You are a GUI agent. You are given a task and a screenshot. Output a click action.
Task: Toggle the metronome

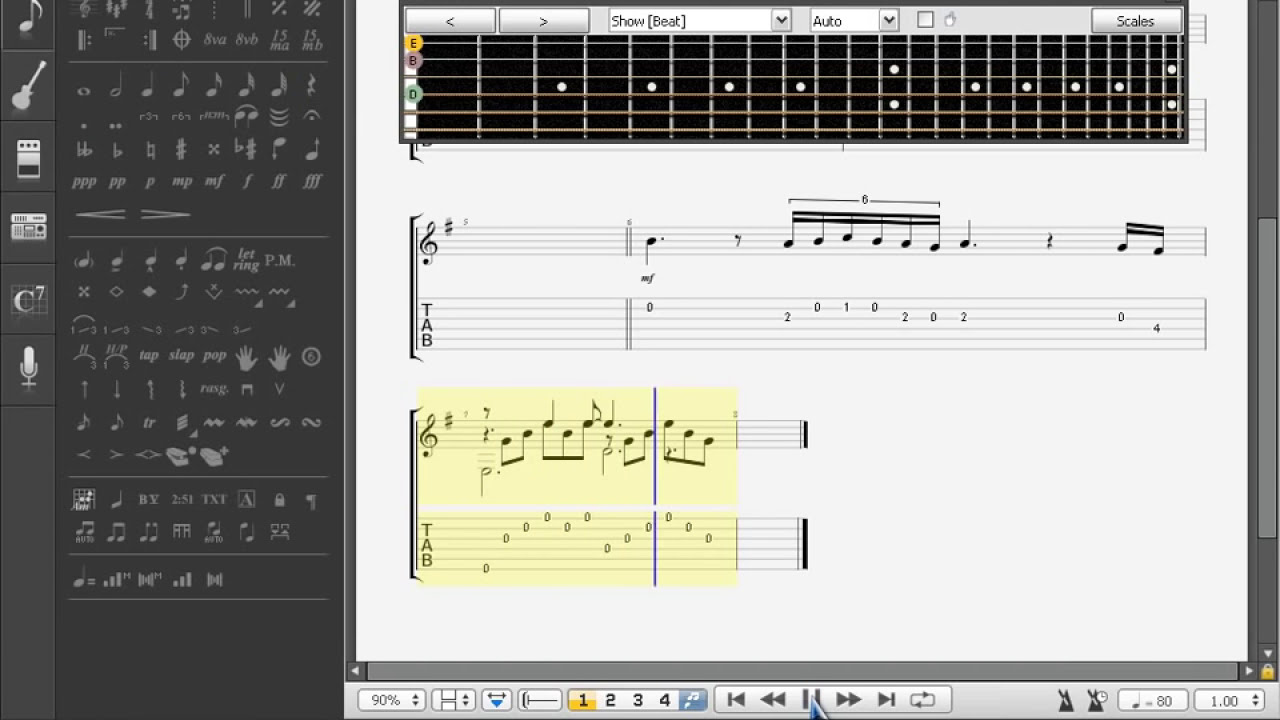1066,700
